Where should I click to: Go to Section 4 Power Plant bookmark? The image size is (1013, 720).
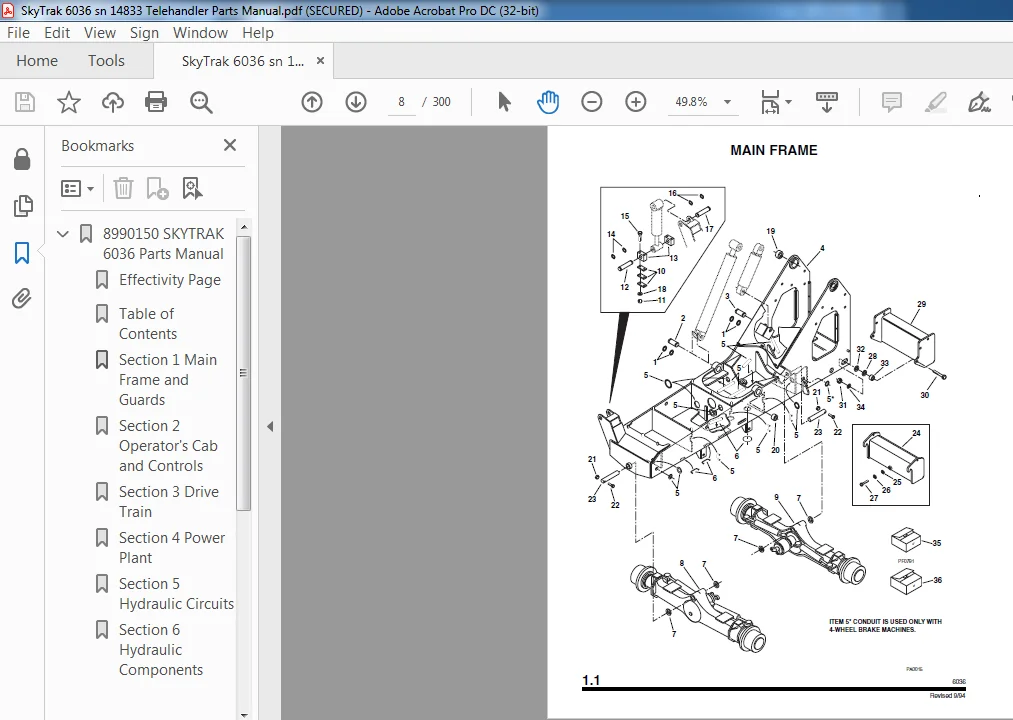coord(172,547)
